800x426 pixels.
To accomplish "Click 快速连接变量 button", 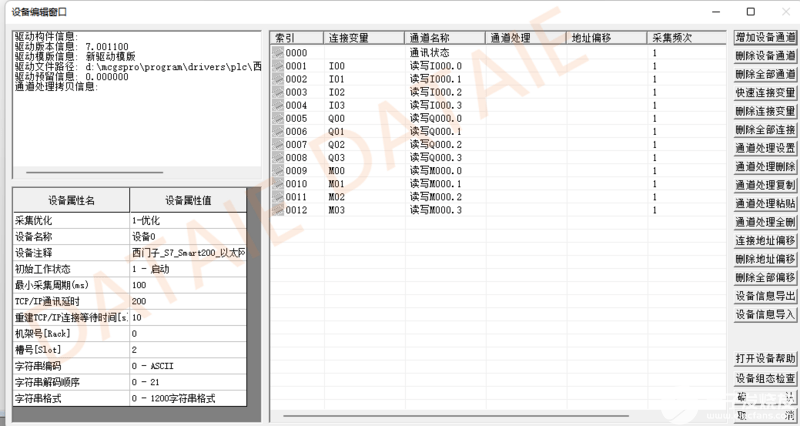I will click(765, 92).
